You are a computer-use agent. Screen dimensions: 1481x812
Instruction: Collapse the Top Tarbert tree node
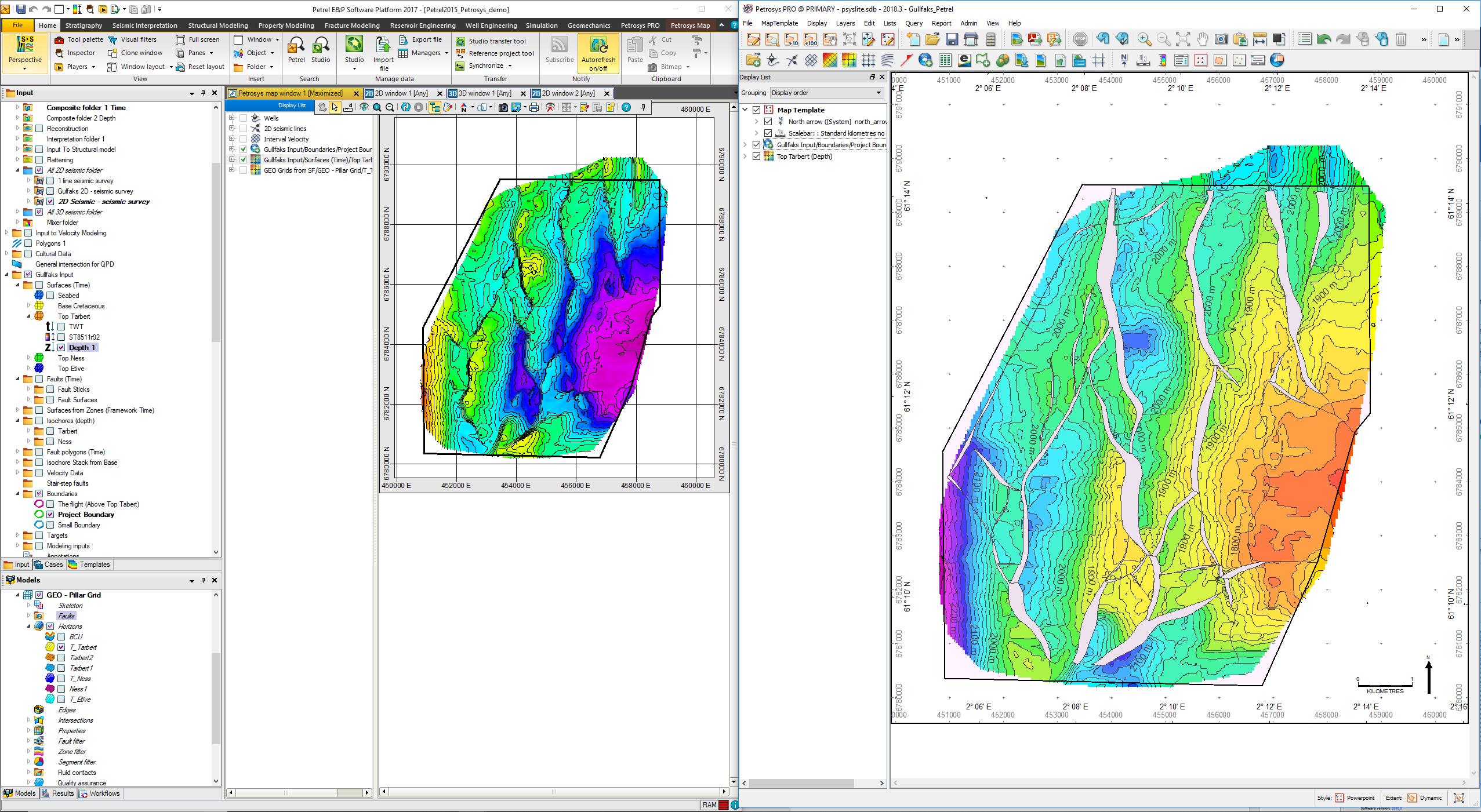tap(28, 316)
